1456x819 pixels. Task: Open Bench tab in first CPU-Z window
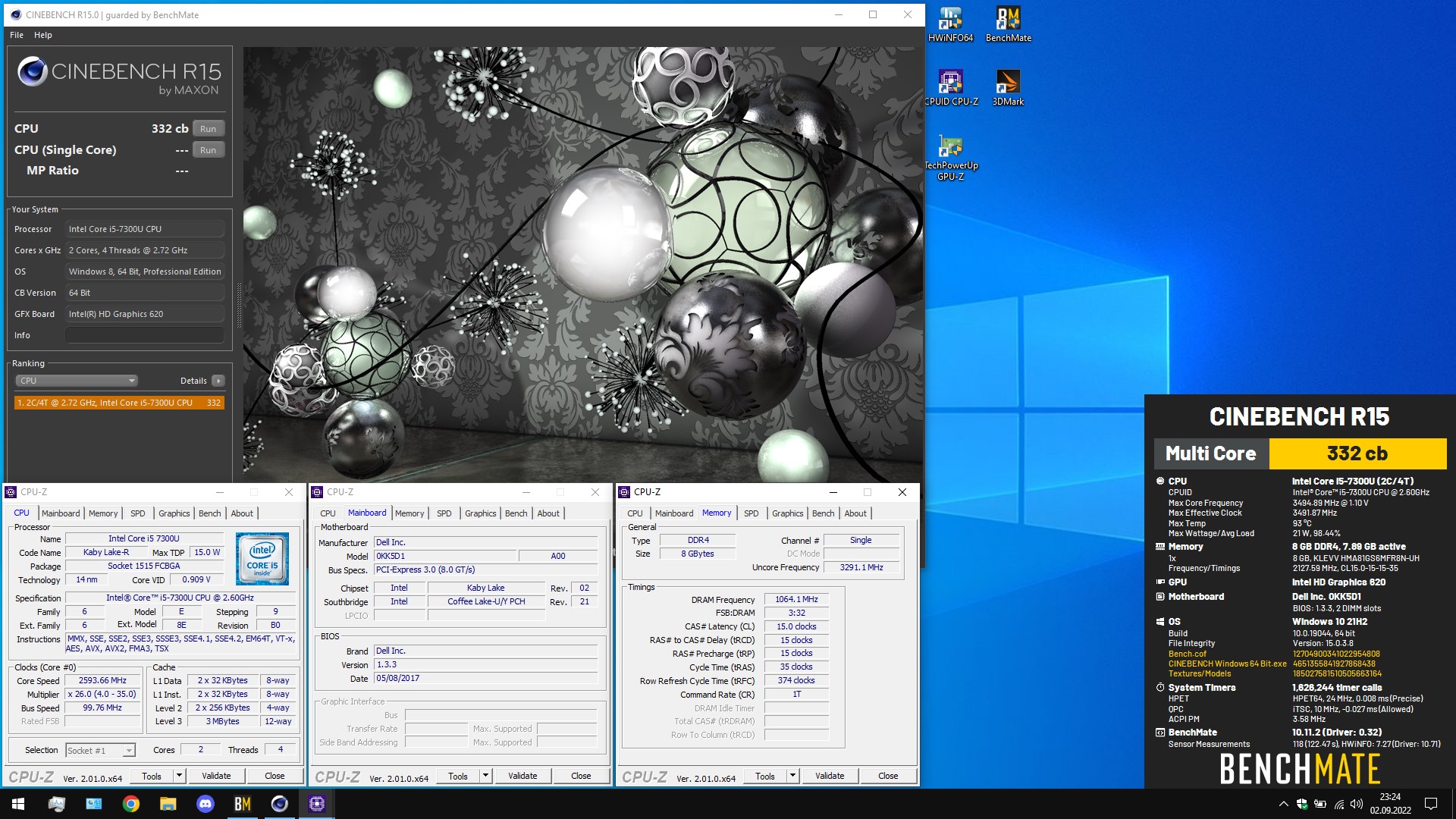coord(210,513)
